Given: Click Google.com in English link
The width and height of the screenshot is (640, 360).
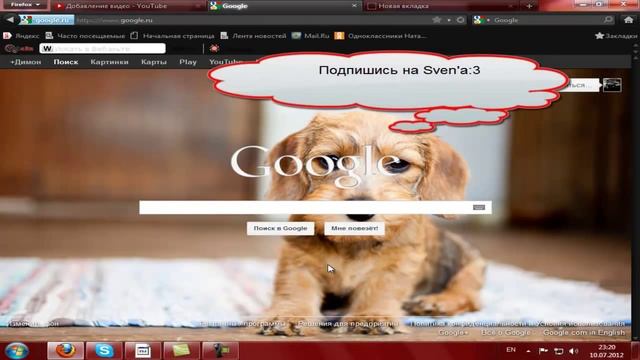Looking at the screenshot, I should [584, 333].
